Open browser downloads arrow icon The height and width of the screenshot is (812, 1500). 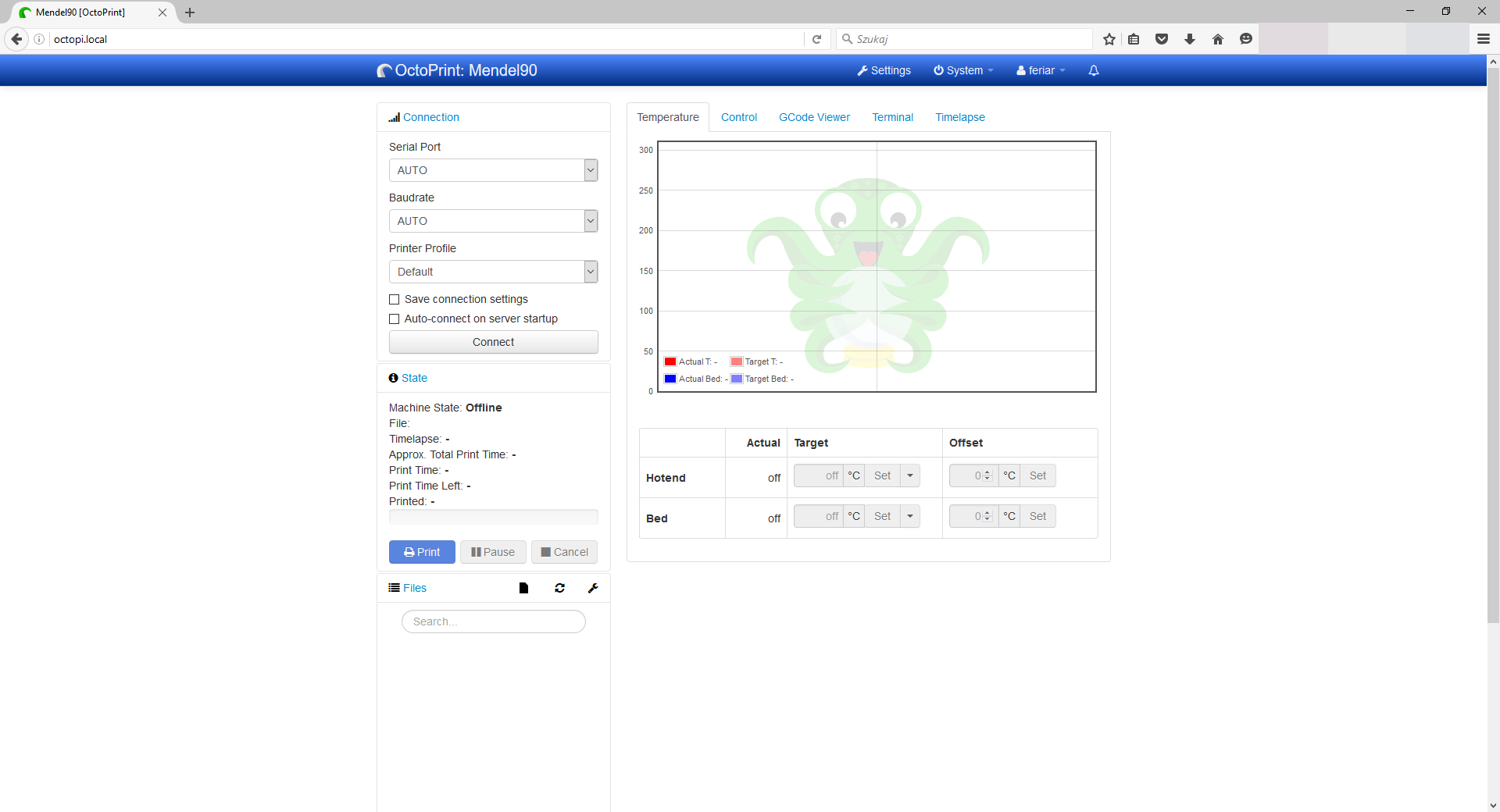[x=1190, y=39]
